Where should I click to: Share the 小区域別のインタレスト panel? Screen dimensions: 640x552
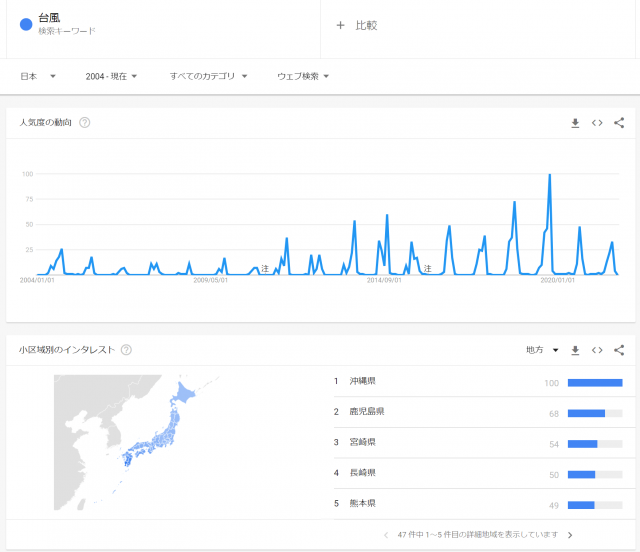point(619,350)
